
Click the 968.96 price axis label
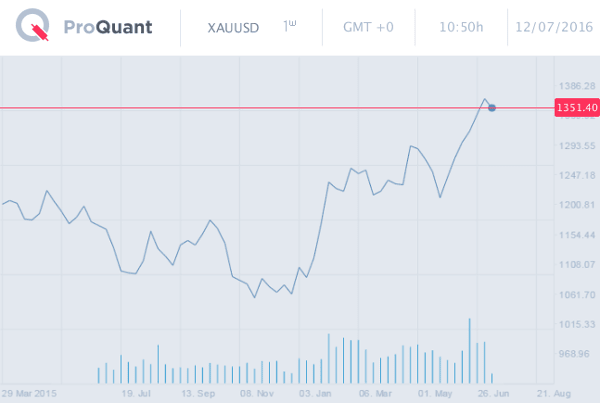point(576,354)
